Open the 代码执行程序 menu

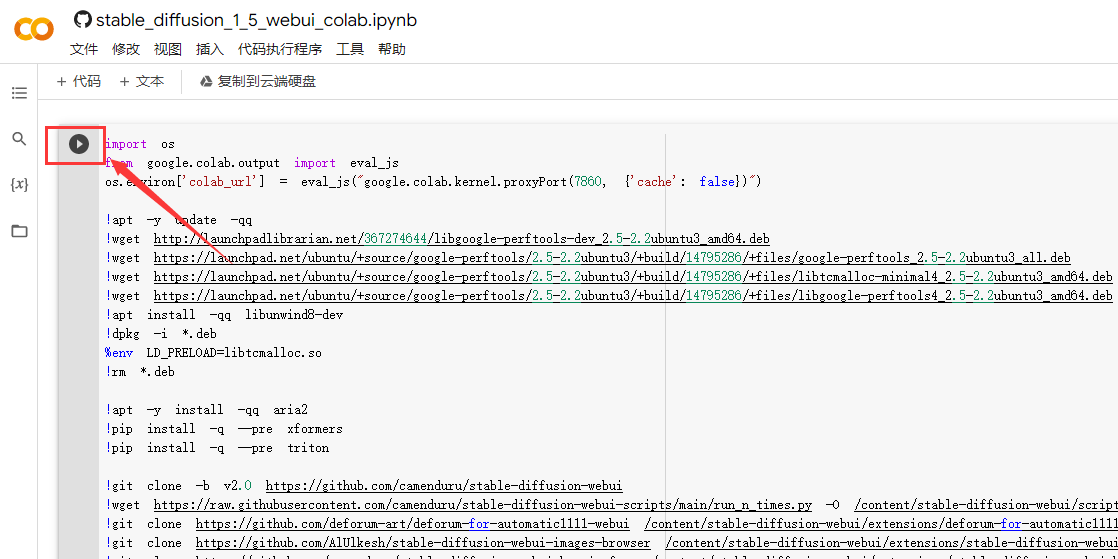[280, 49]
